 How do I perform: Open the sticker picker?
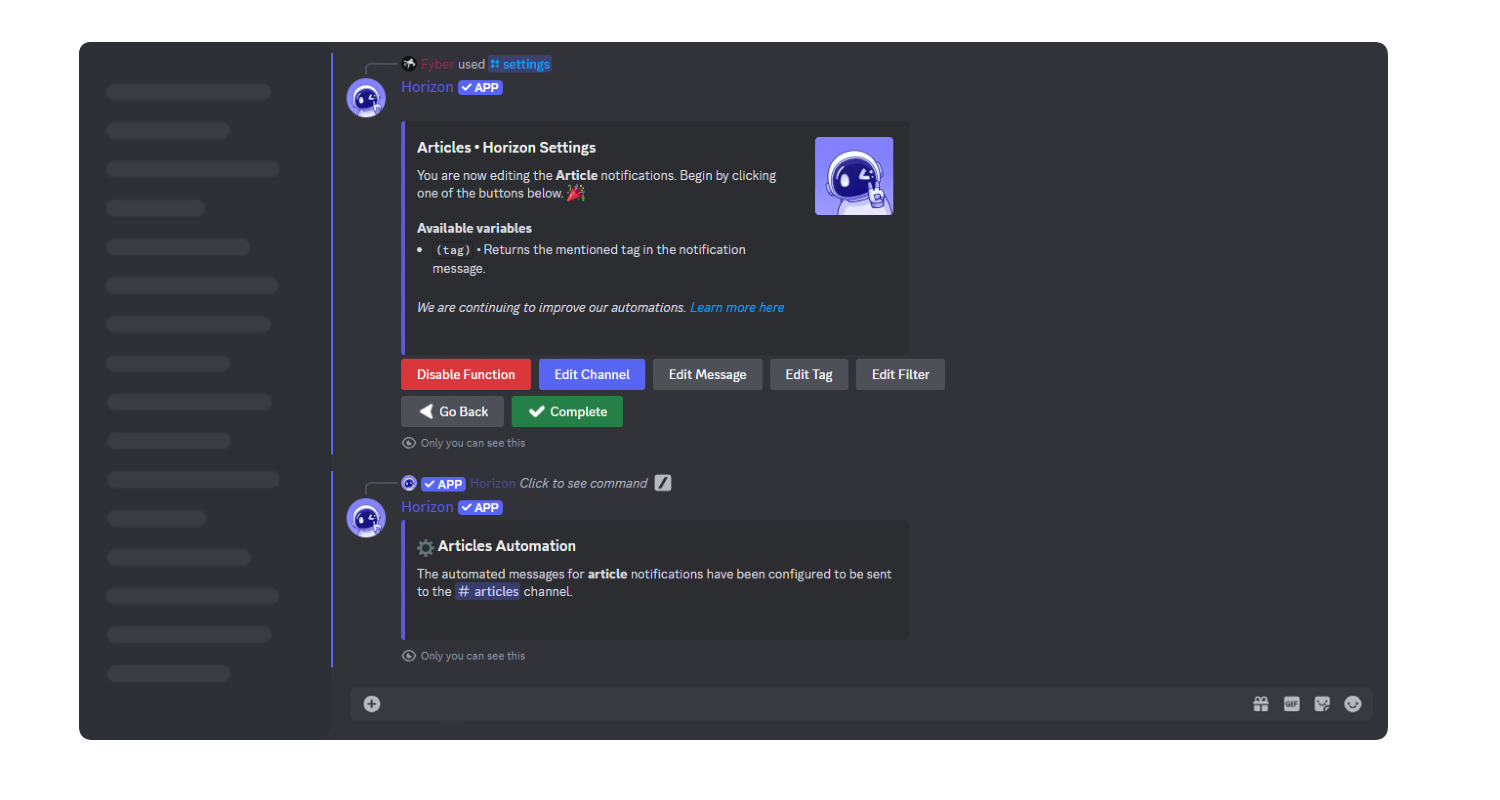1322,703
